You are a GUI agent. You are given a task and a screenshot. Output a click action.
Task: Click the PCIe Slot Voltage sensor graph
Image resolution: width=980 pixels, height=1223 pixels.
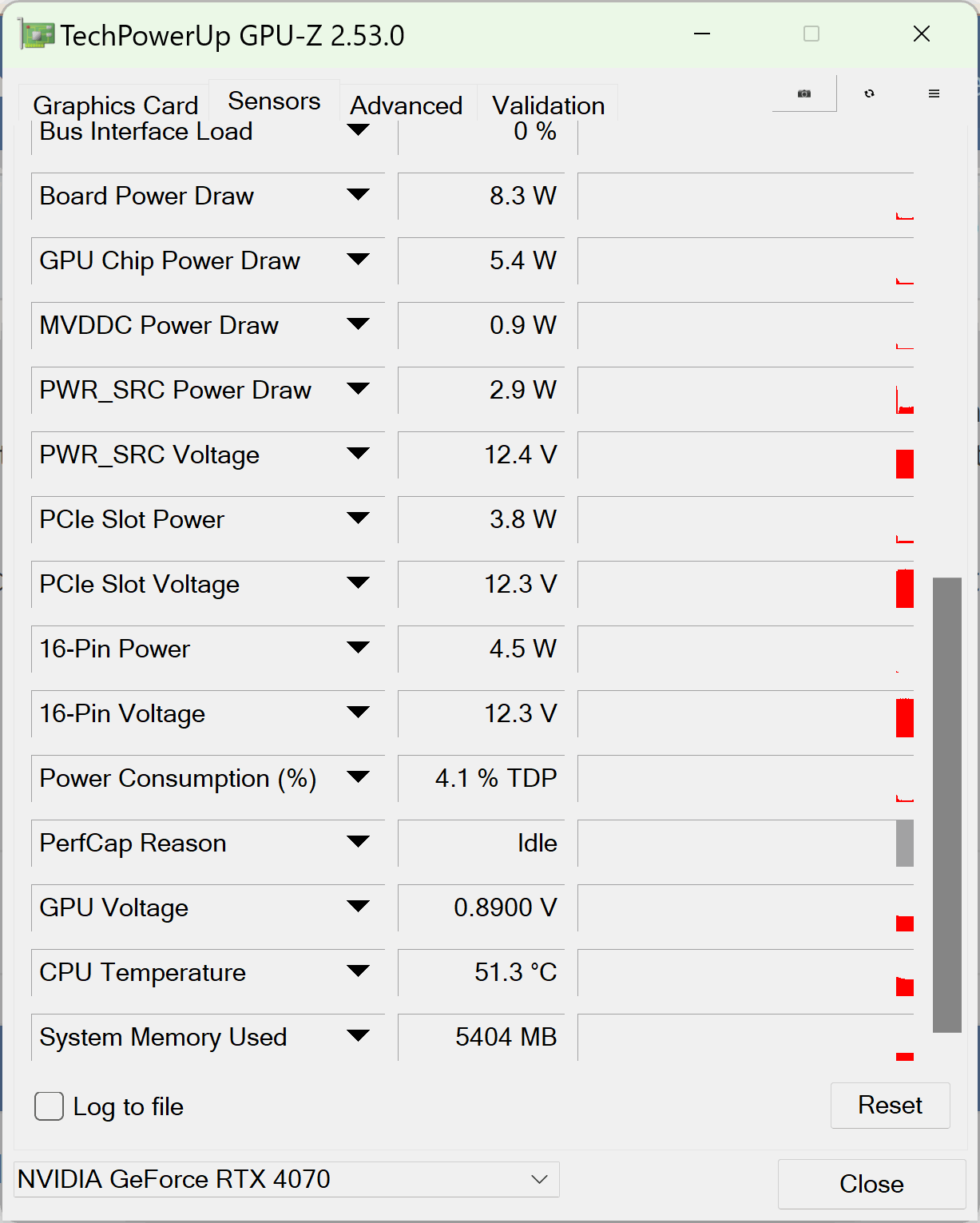pyautogui.click(x=746, y=584)
